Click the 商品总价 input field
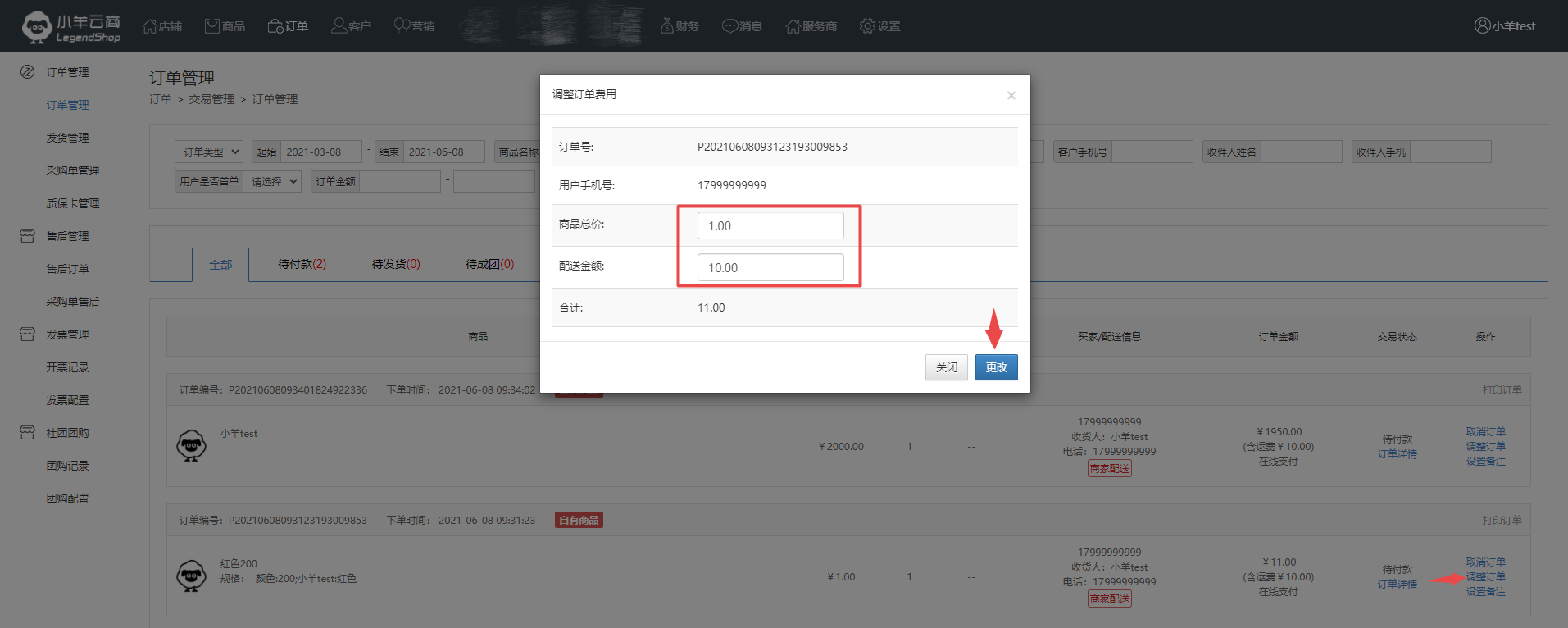This screenshot has width=1568, height=628. point(770,225)
